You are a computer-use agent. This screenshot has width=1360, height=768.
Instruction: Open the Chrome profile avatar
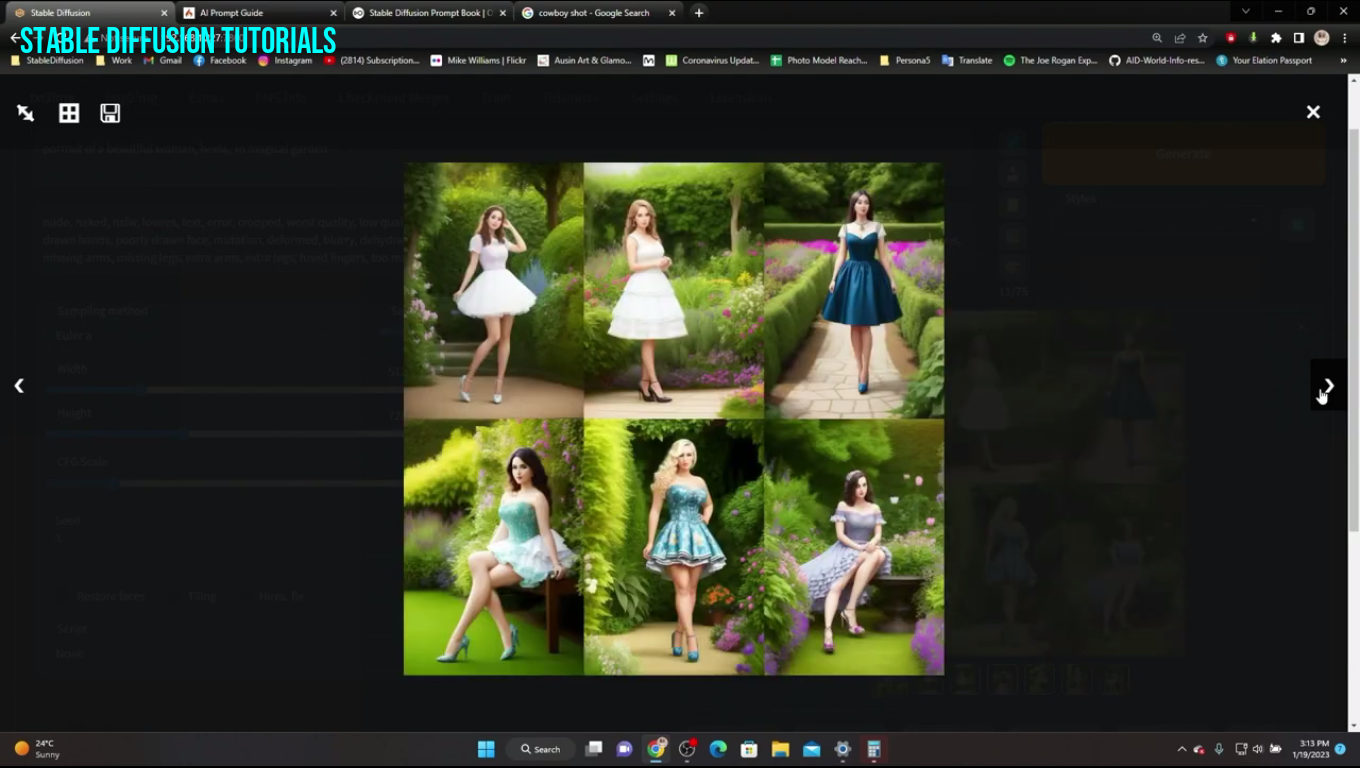[x=1321, y=38]
